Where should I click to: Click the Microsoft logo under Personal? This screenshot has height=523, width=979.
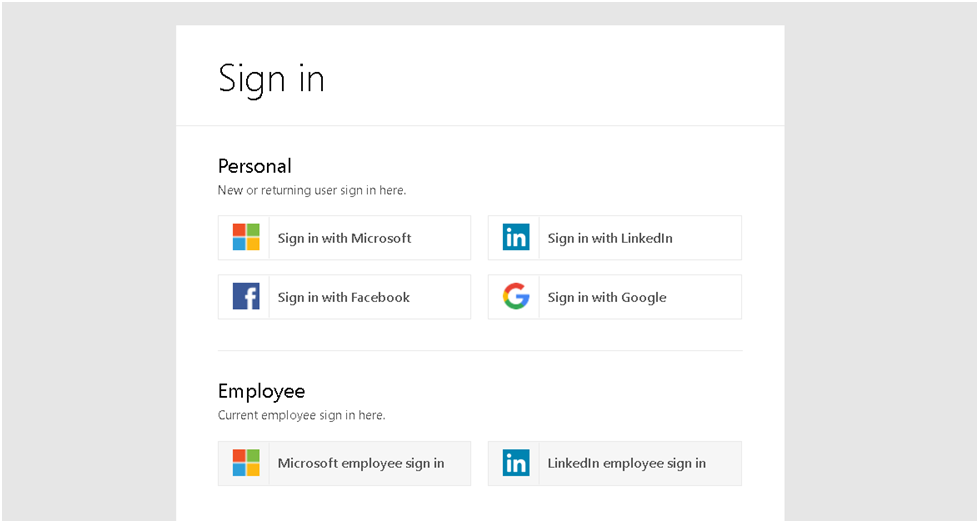click(246, 237)
